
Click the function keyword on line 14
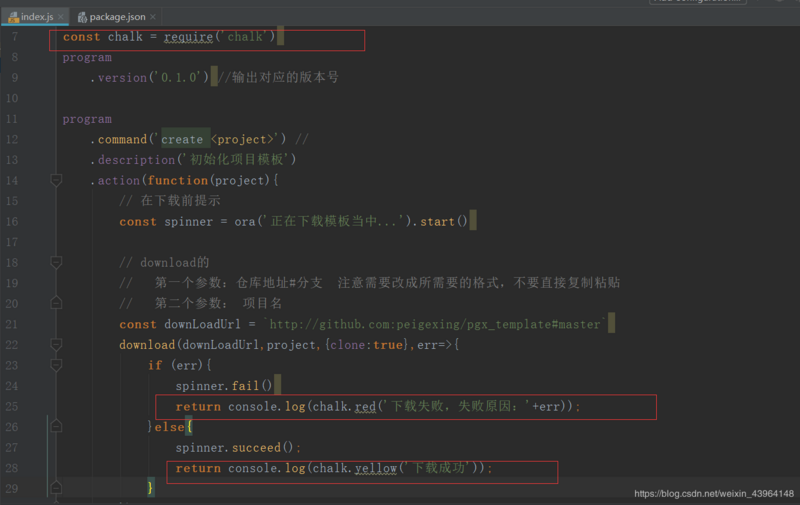(178, 180)
